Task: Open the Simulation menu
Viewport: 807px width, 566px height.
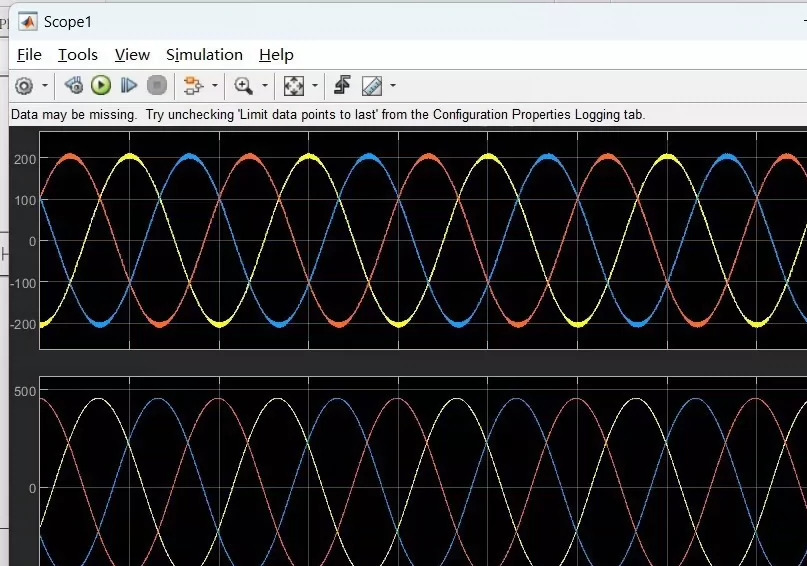Action: 204,55
